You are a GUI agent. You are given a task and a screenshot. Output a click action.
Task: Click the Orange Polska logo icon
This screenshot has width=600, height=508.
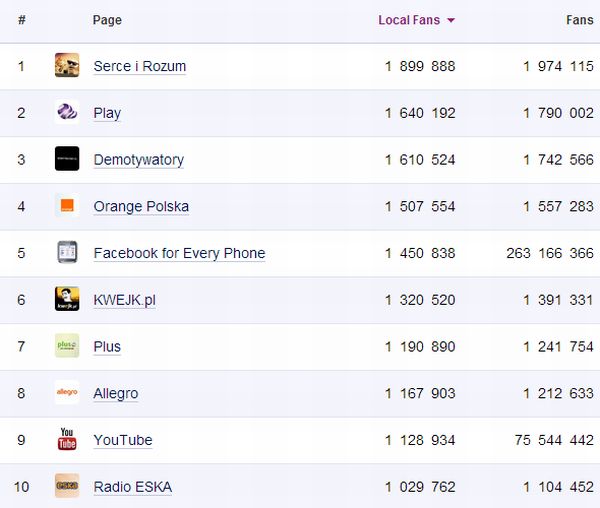67,206
